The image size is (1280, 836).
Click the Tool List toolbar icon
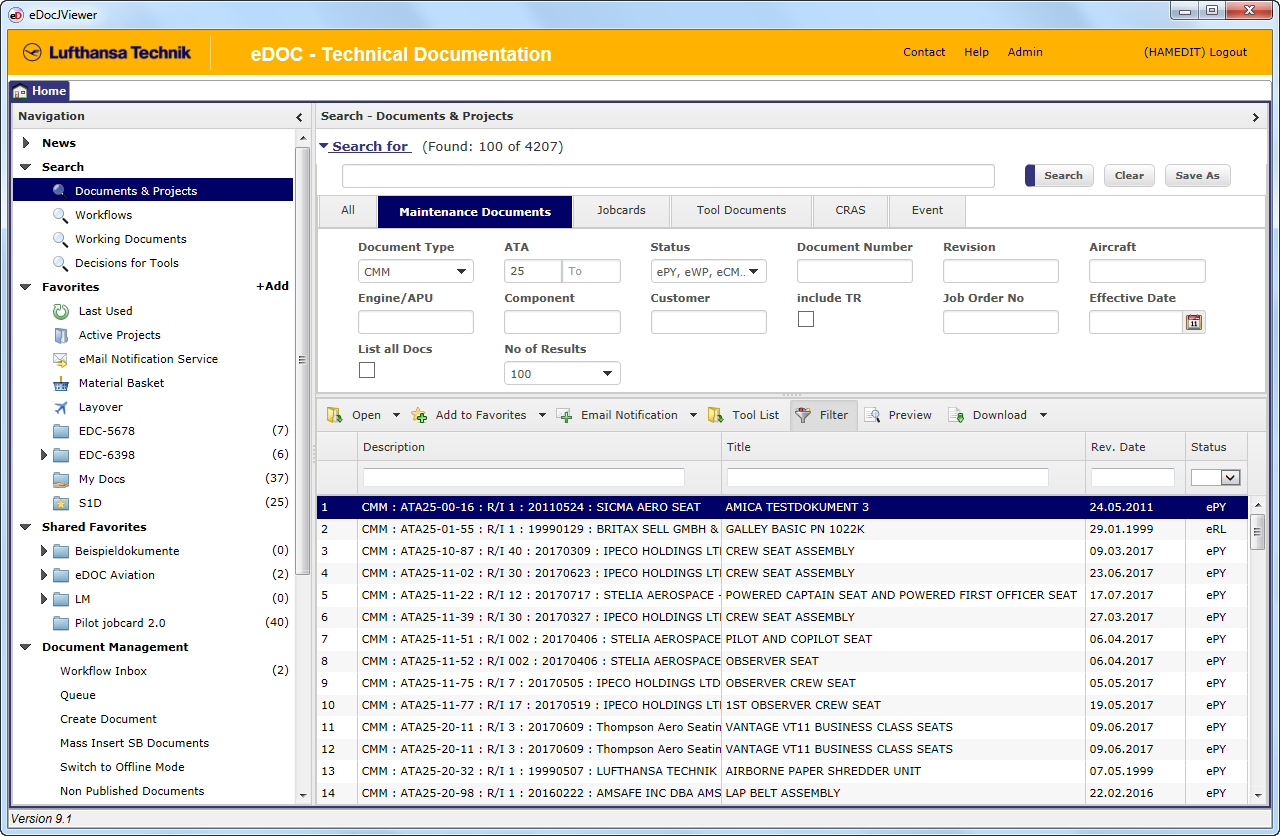click(x=716, y=415)
